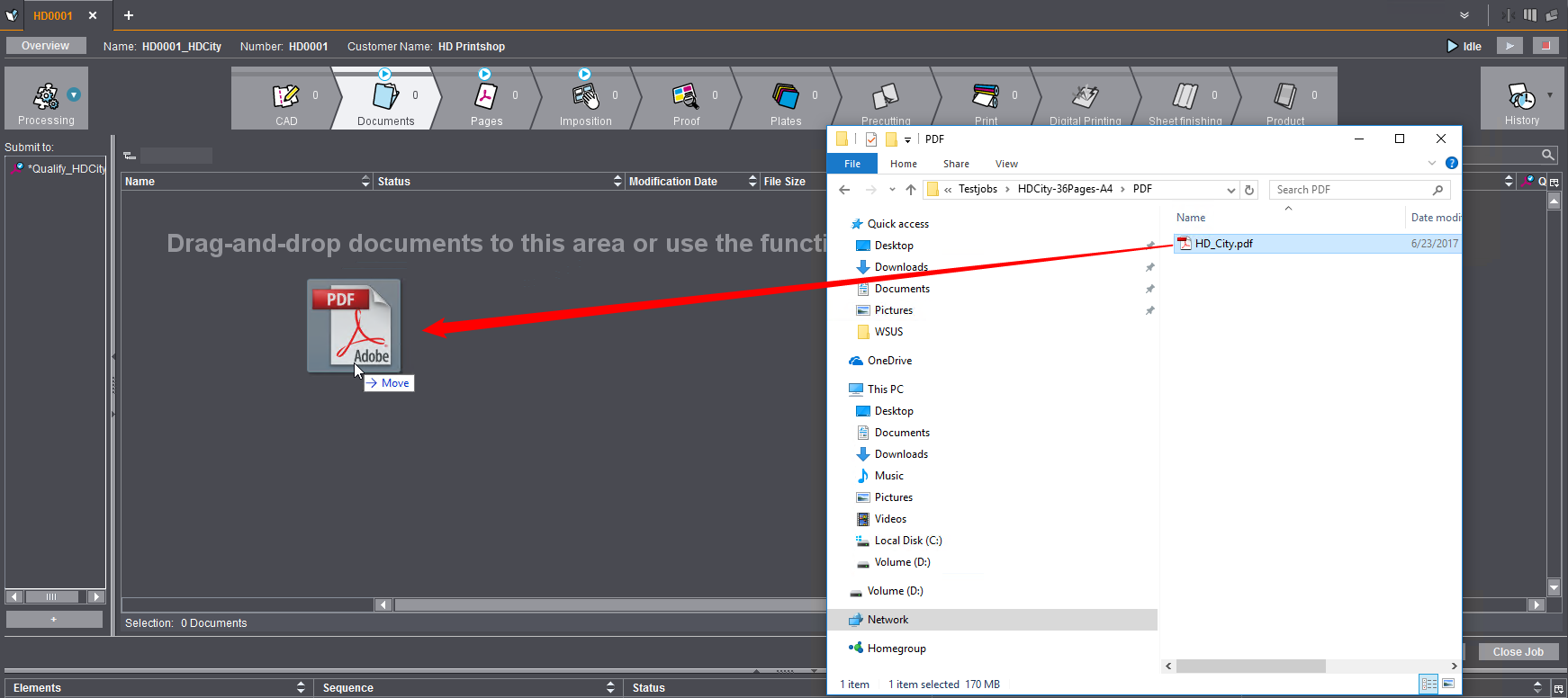Open the CAD workflow step

coord(286,100)
